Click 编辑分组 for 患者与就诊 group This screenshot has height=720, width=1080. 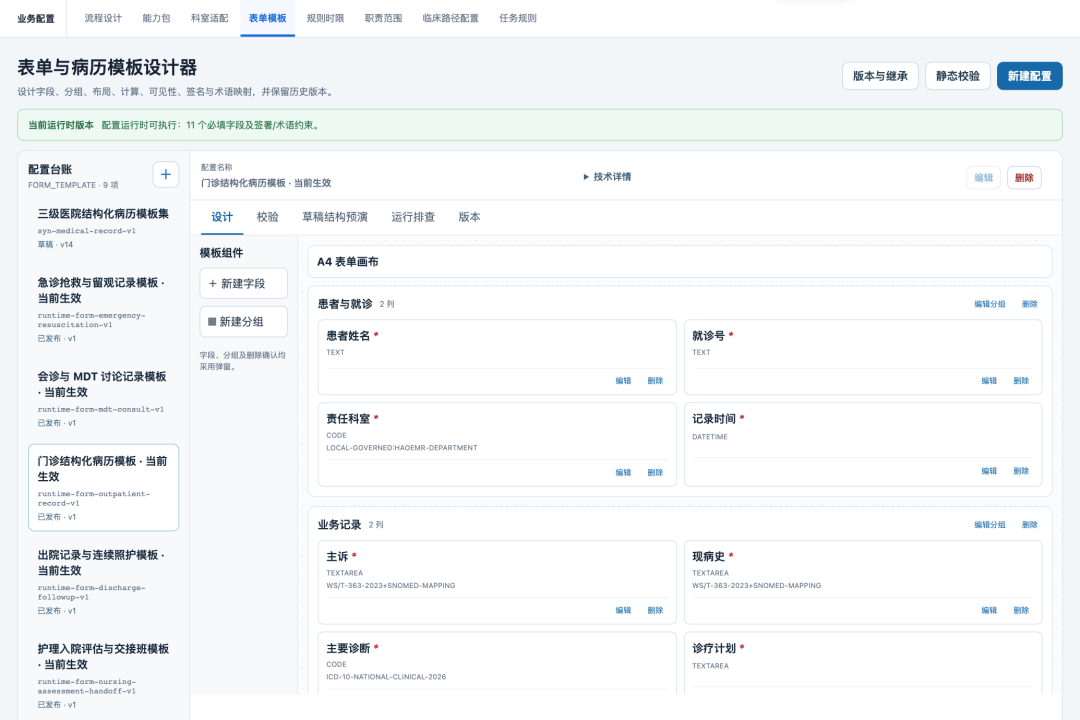[x=989, y=304]
